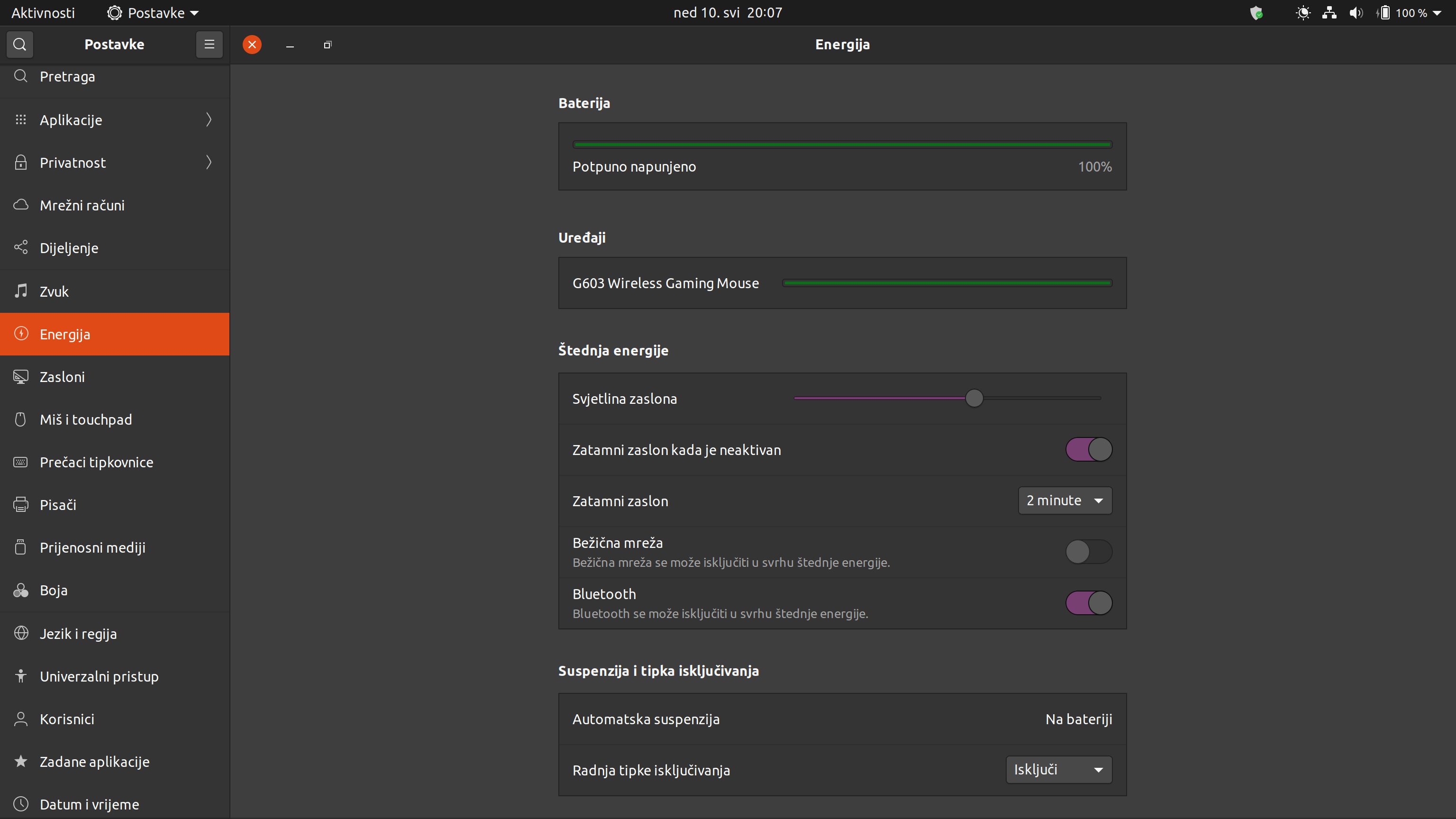
Task: Click the search icon in Postavke header
Action: 20,44
